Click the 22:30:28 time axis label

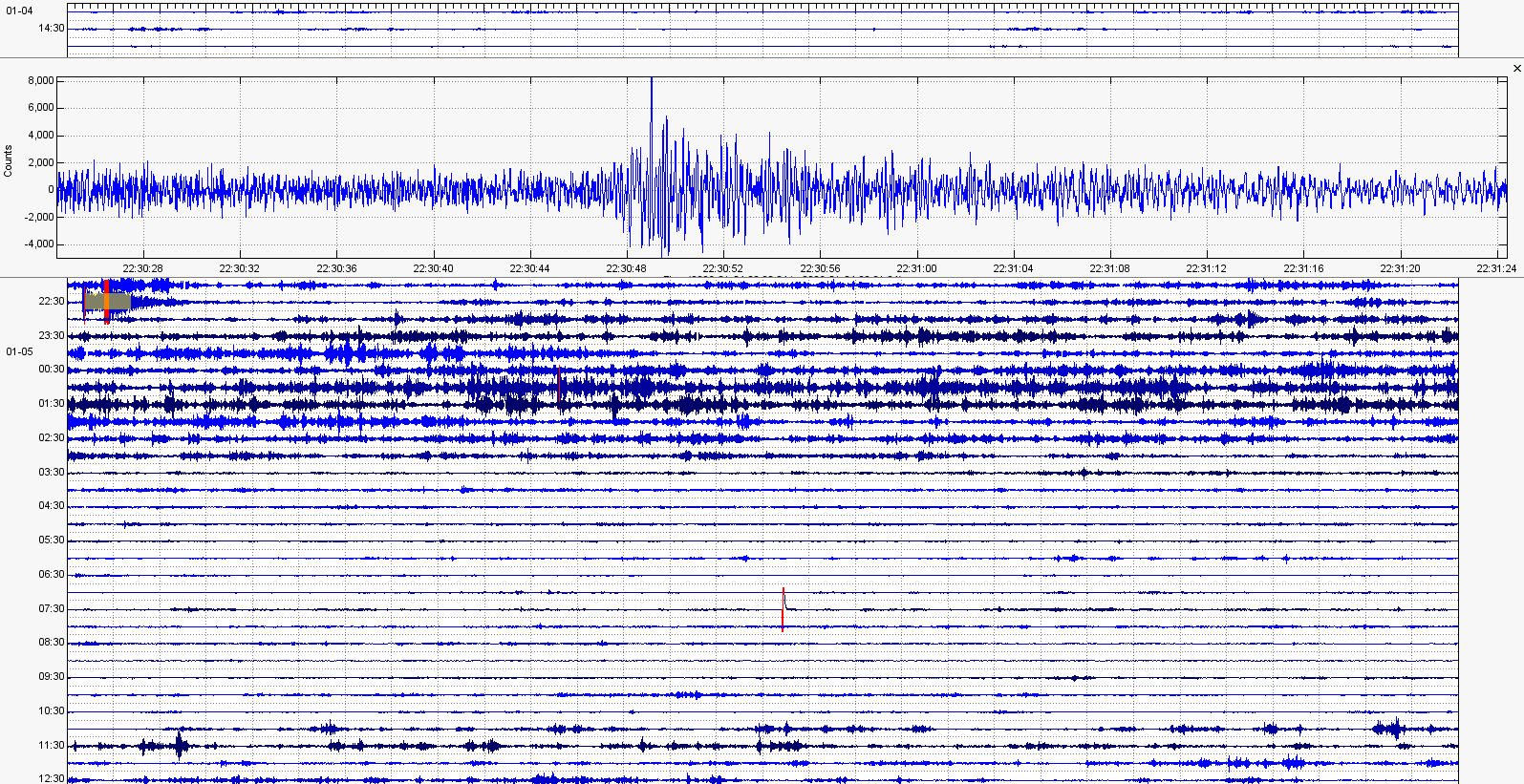pos(142,268)
